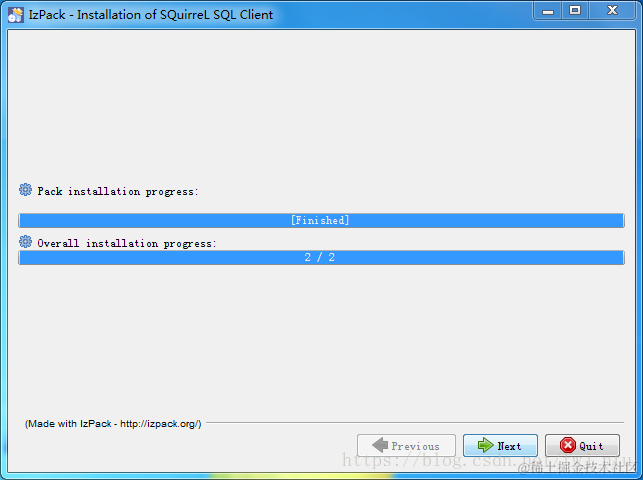Click the Chinese community watermark at bottom right
The image size is (643, 480).
click(x=577, y=467)
